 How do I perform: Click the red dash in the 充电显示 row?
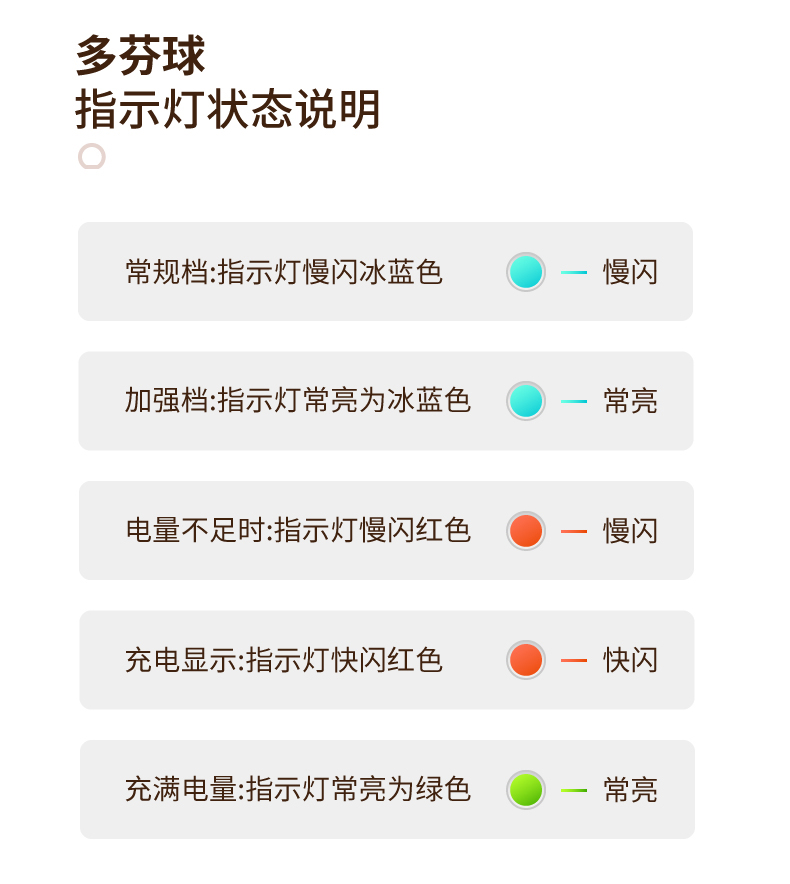pos(574,660)
